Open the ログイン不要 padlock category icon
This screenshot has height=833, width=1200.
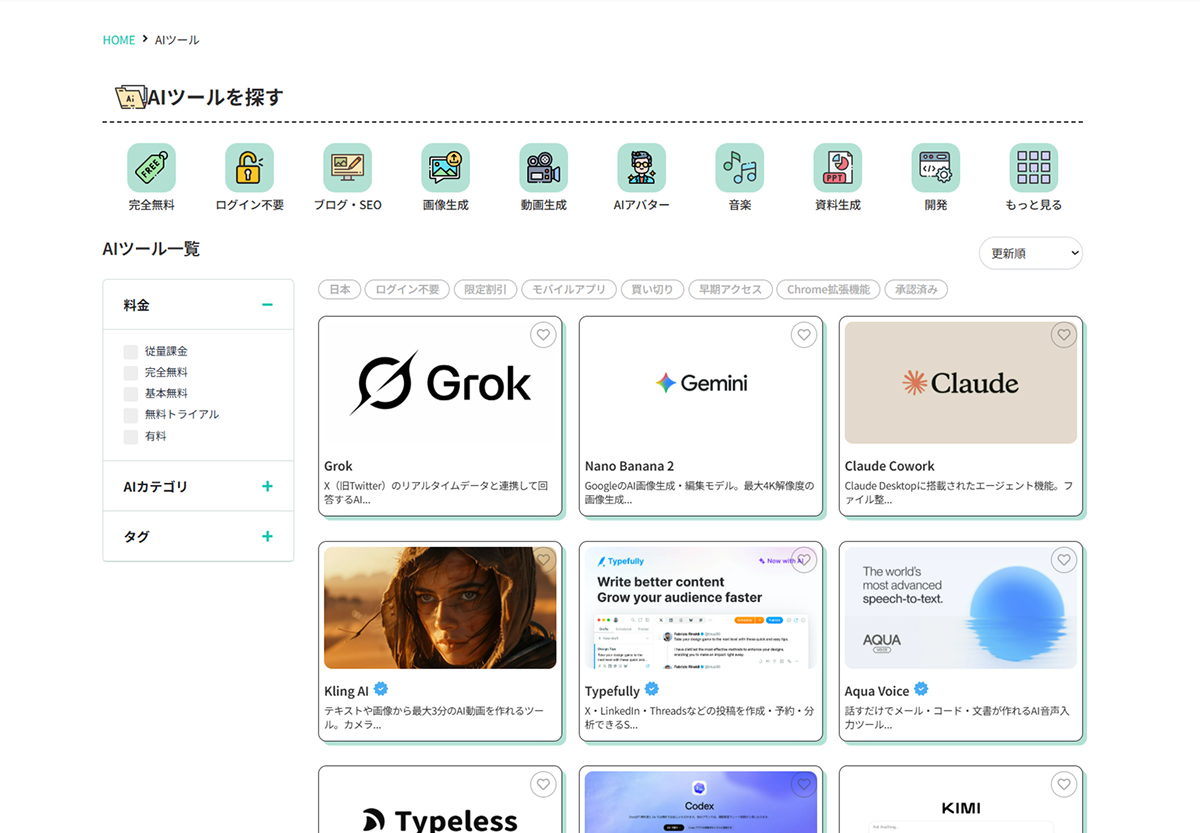click(249, 168)
